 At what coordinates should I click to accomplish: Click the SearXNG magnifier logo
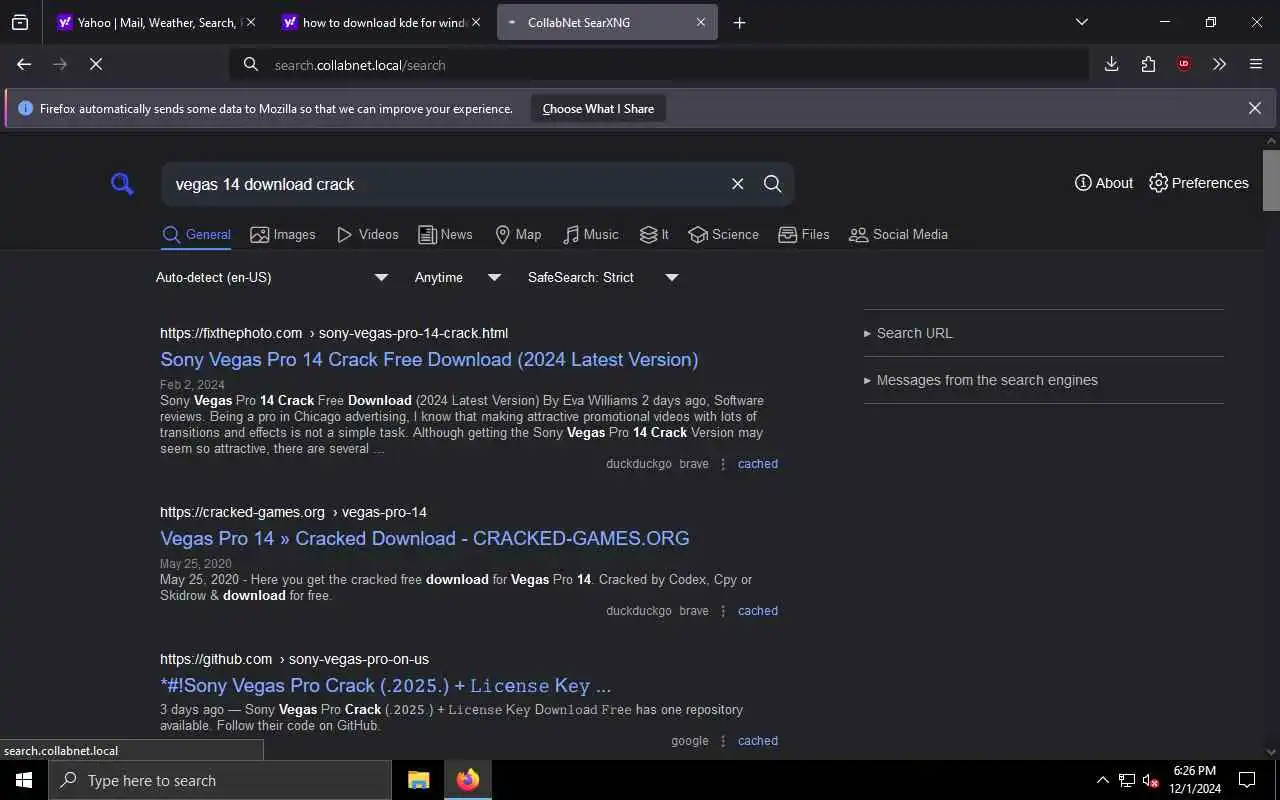[122, 184]
